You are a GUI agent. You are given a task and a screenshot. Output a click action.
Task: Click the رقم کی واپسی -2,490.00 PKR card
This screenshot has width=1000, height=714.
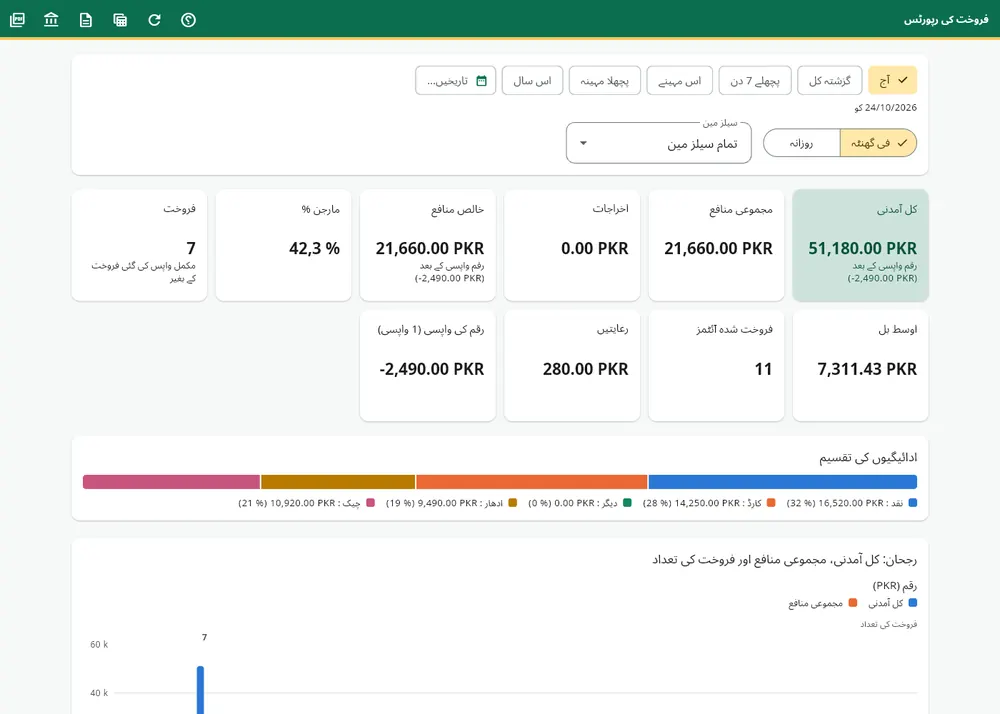click(428, 365)
